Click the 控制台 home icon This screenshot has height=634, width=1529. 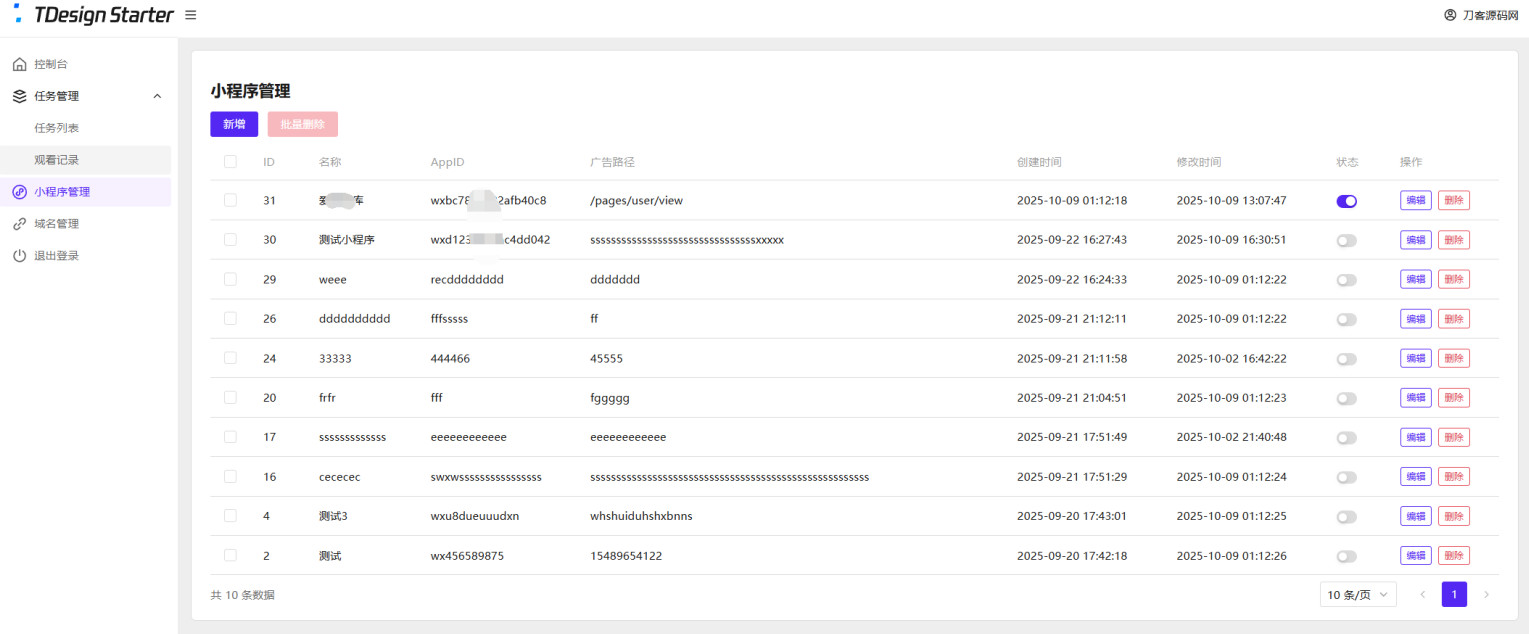pyautogui.click(x=19, y=64)
